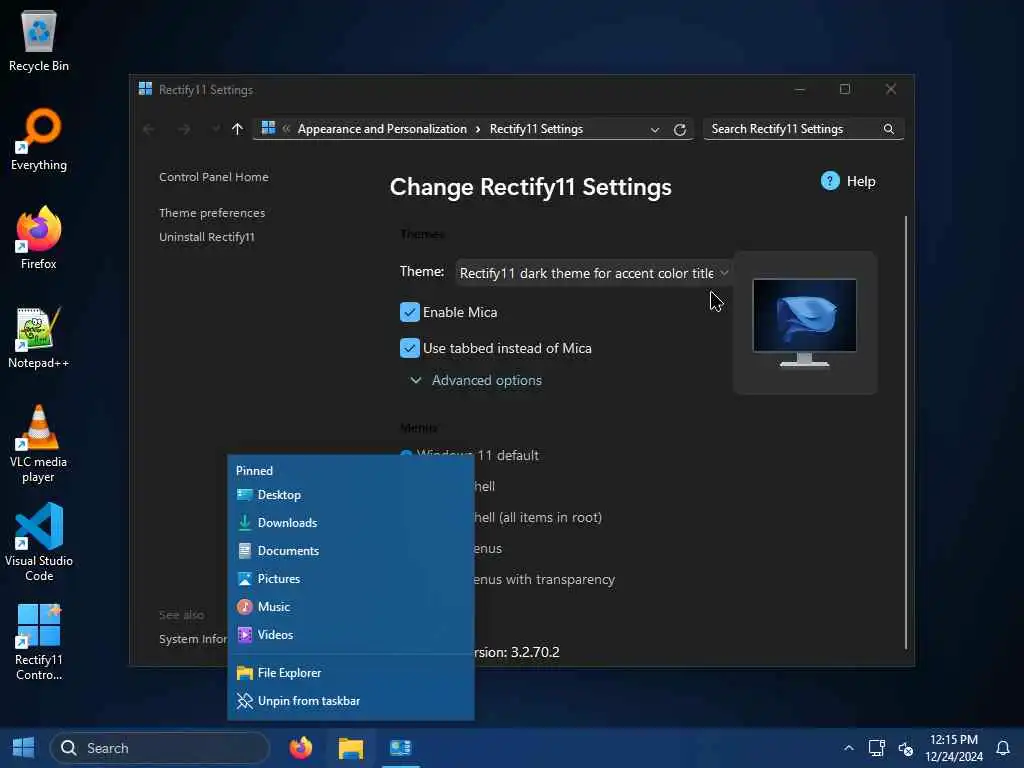Viewport: 1024px width, 768px height.
Task: Click Unpin from taskbar entry
Action: pyautogui.click(x=351, y=701)
